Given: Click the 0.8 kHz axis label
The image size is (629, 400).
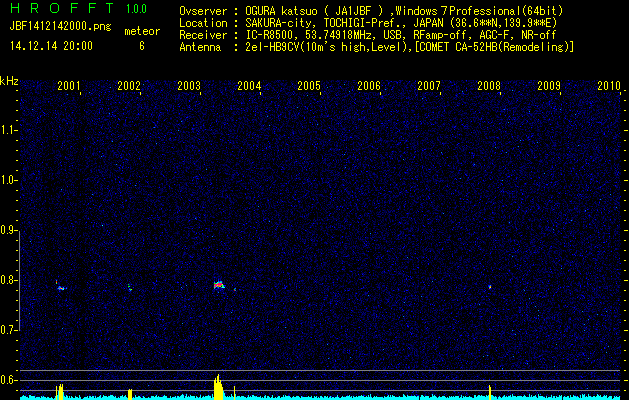Looking at the screenshot, I should point(8,280).
